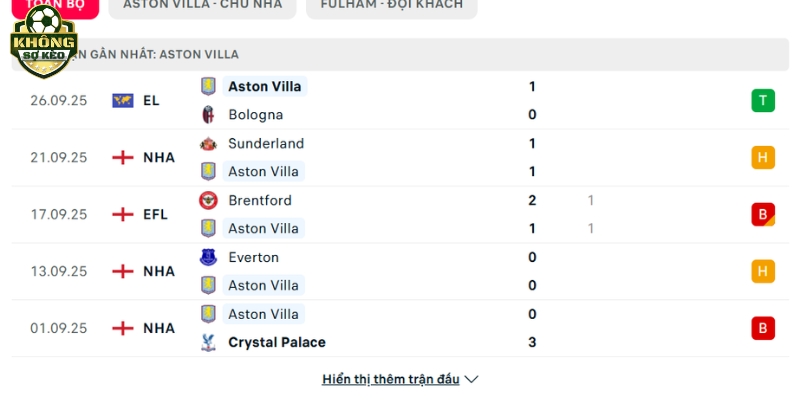800x400 pixels.
Task: Click the green T result badge
Action: [763, 101]
